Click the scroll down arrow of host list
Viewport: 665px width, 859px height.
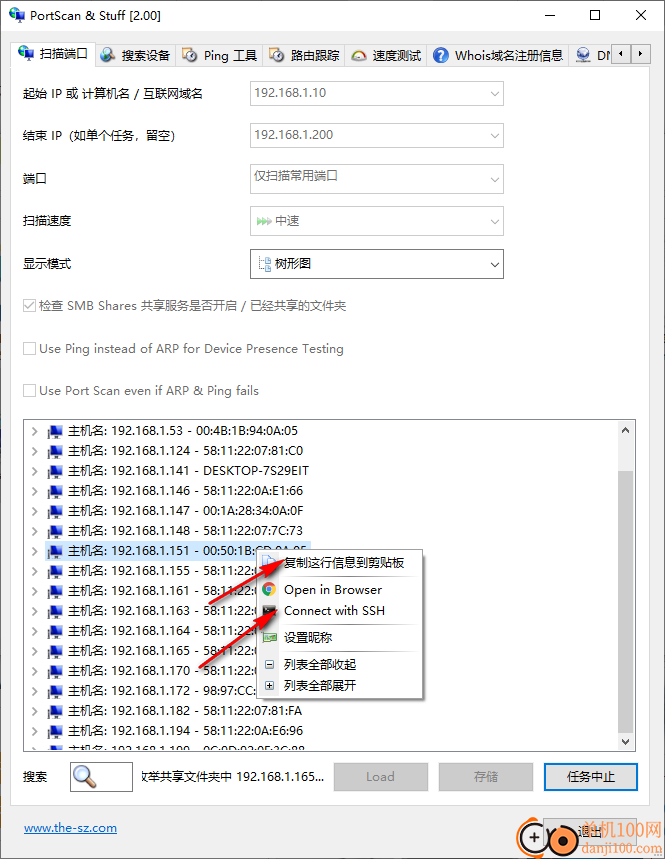[626, 741]
